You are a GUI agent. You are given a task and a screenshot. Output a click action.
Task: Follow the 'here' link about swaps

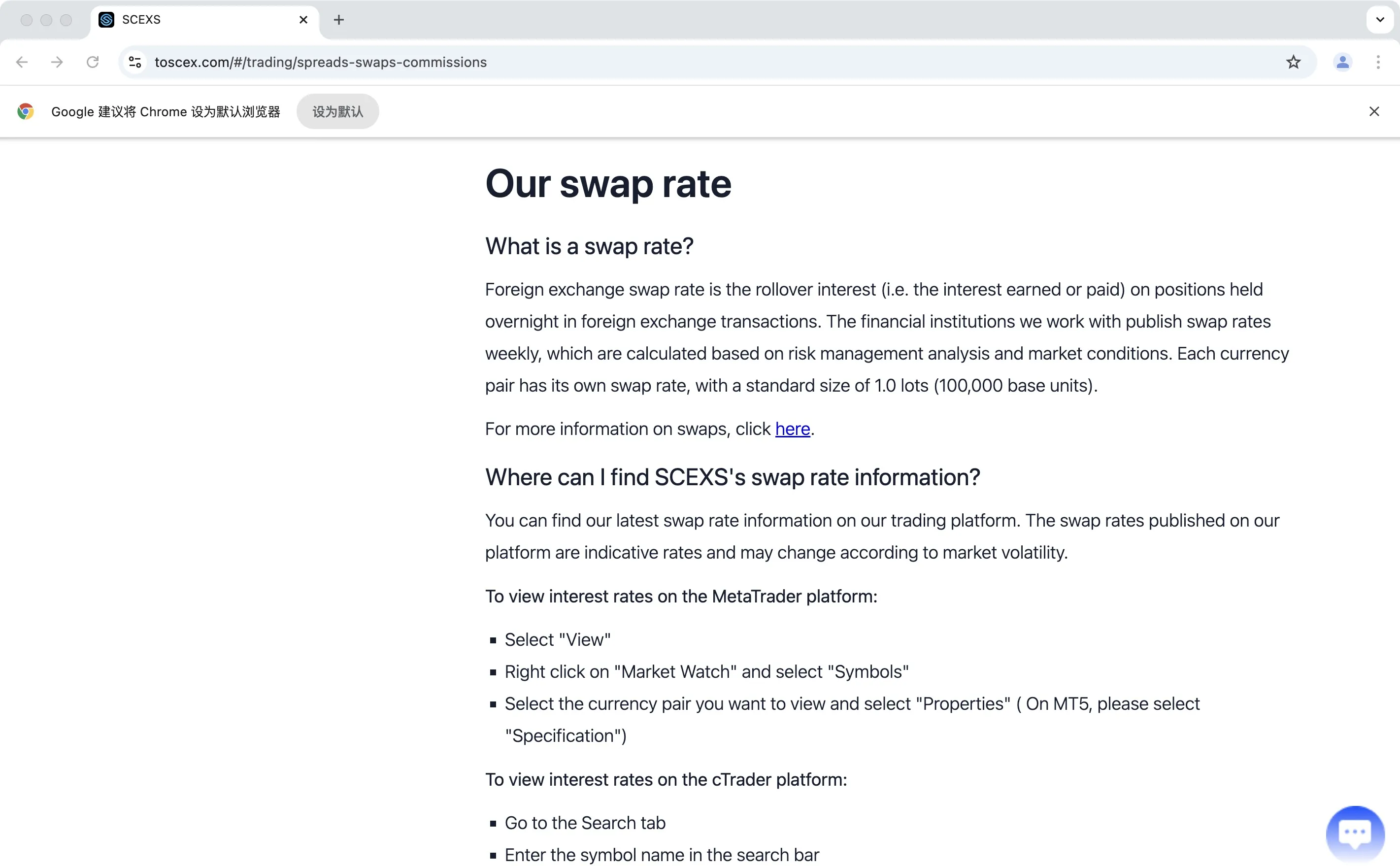793,429
